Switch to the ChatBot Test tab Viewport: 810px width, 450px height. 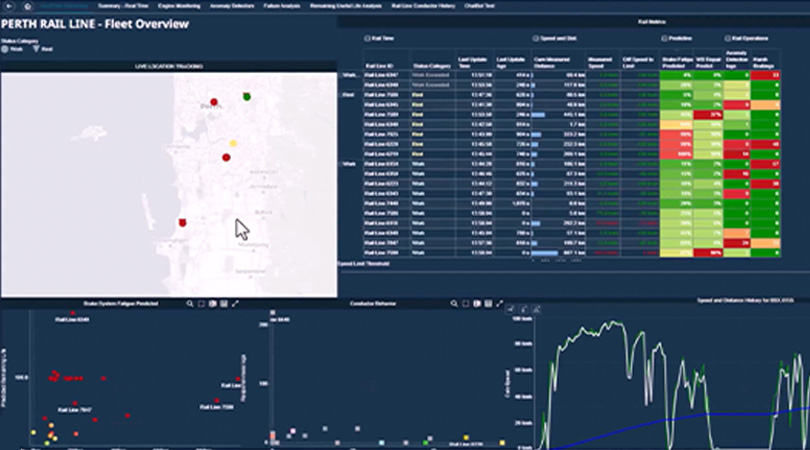tap(479, 6)
